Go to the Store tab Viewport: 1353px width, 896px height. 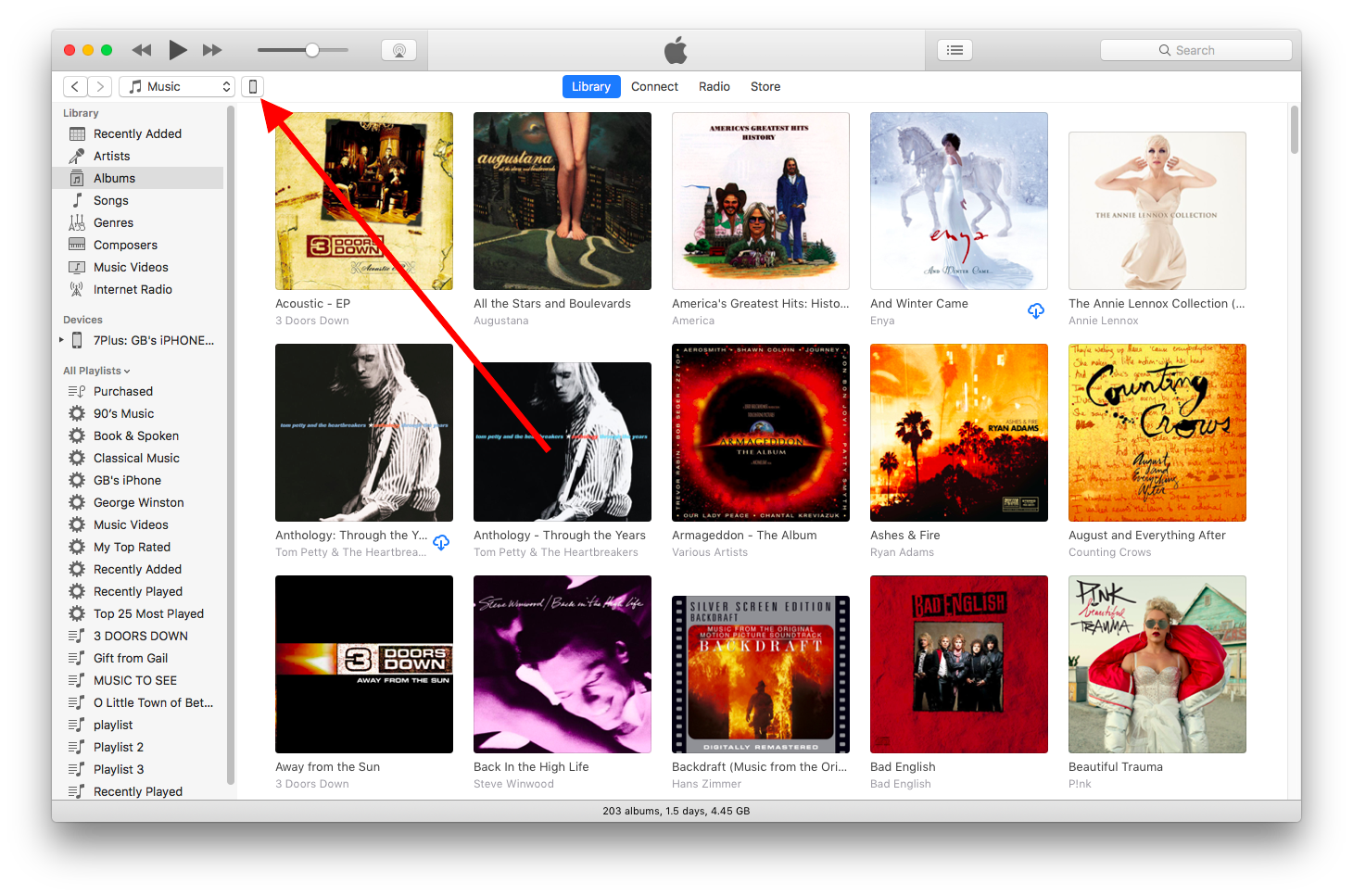tap(765, 86)
